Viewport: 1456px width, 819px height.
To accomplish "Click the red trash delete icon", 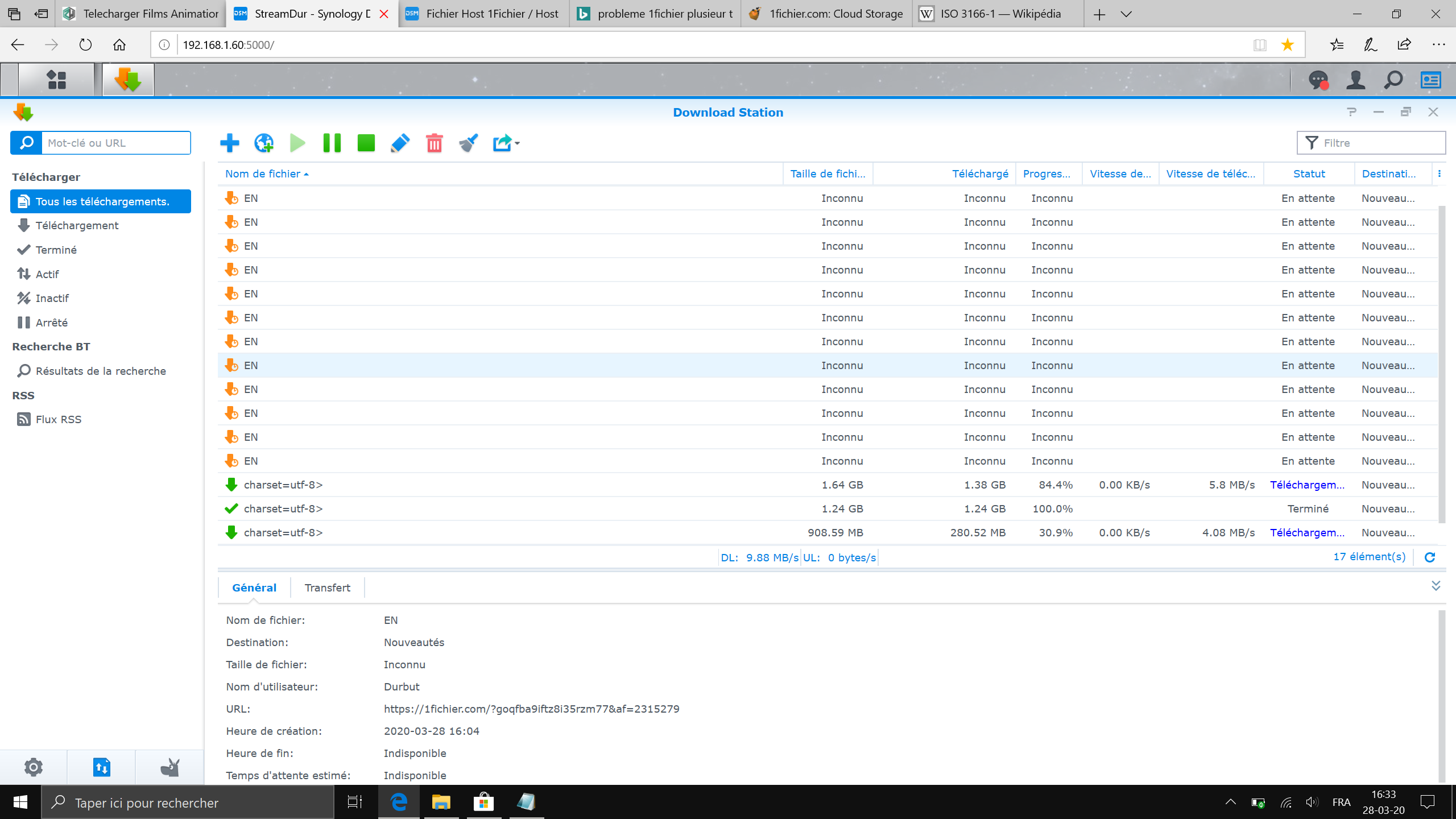I will pos(434,143).
